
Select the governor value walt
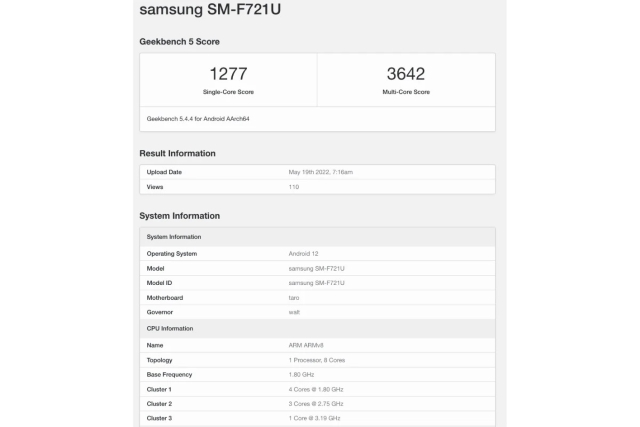click(294, 312)
